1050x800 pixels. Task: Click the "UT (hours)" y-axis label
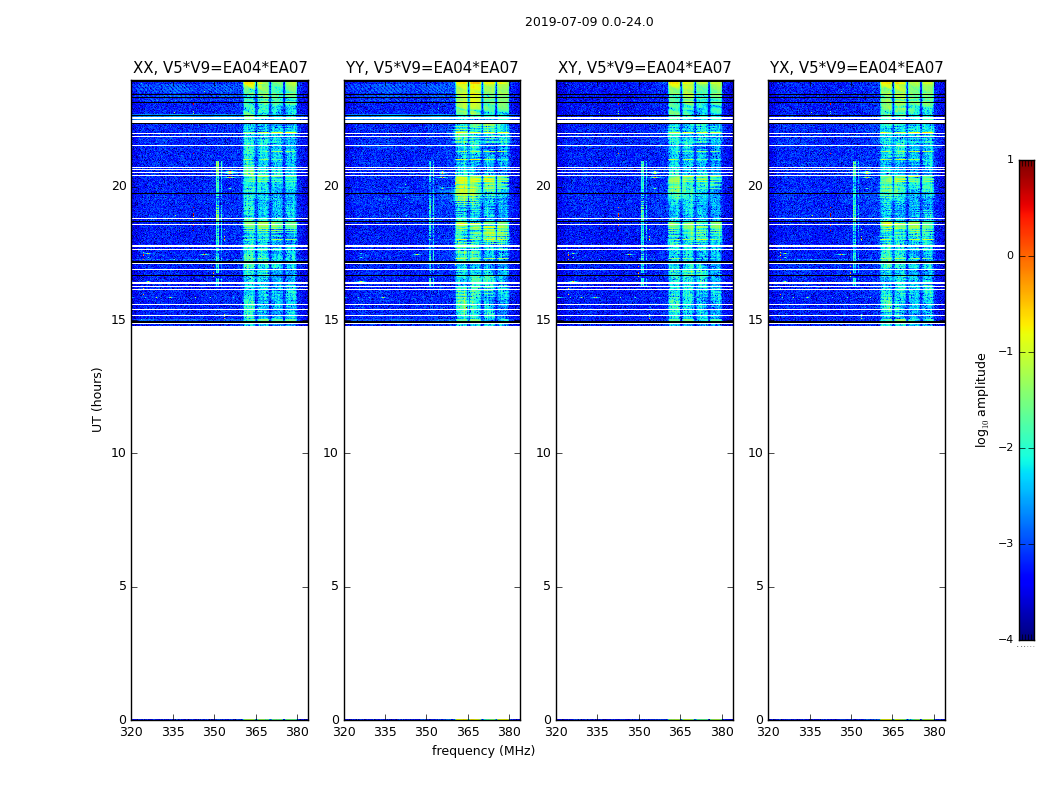[98, 399]
